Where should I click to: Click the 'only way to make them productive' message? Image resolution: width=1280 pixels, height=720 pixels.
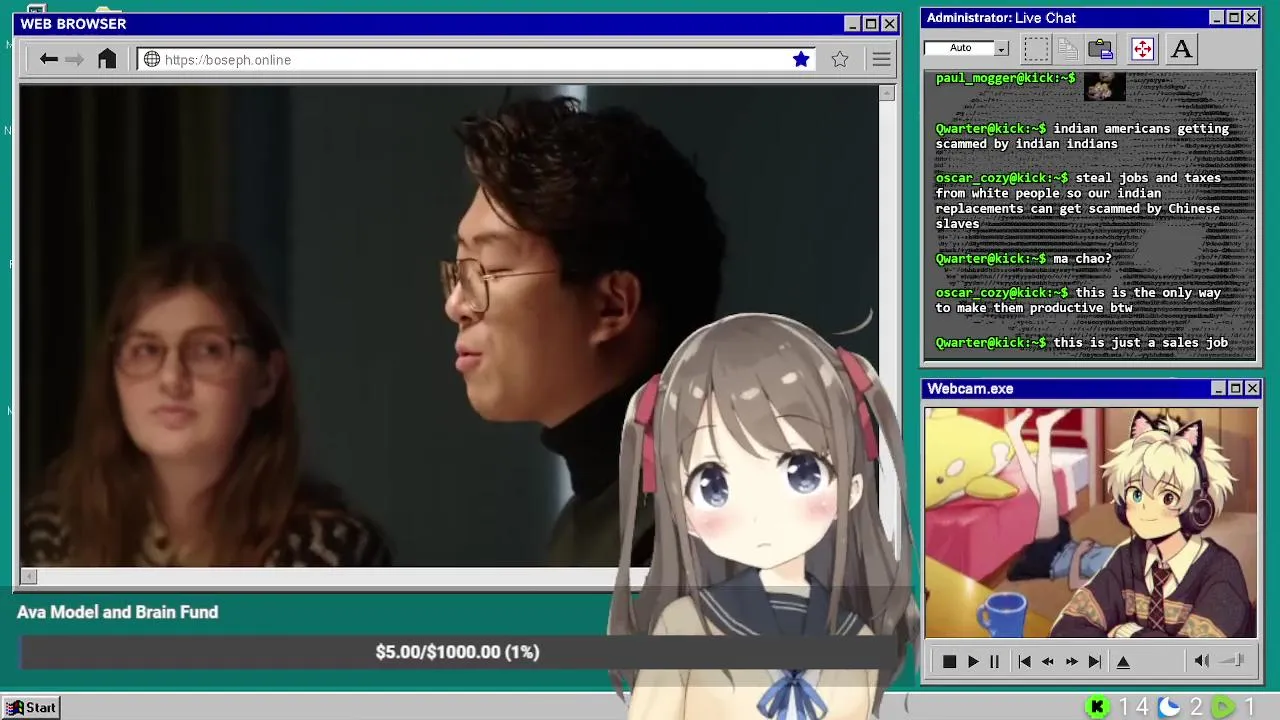(x=1078, y=300)
